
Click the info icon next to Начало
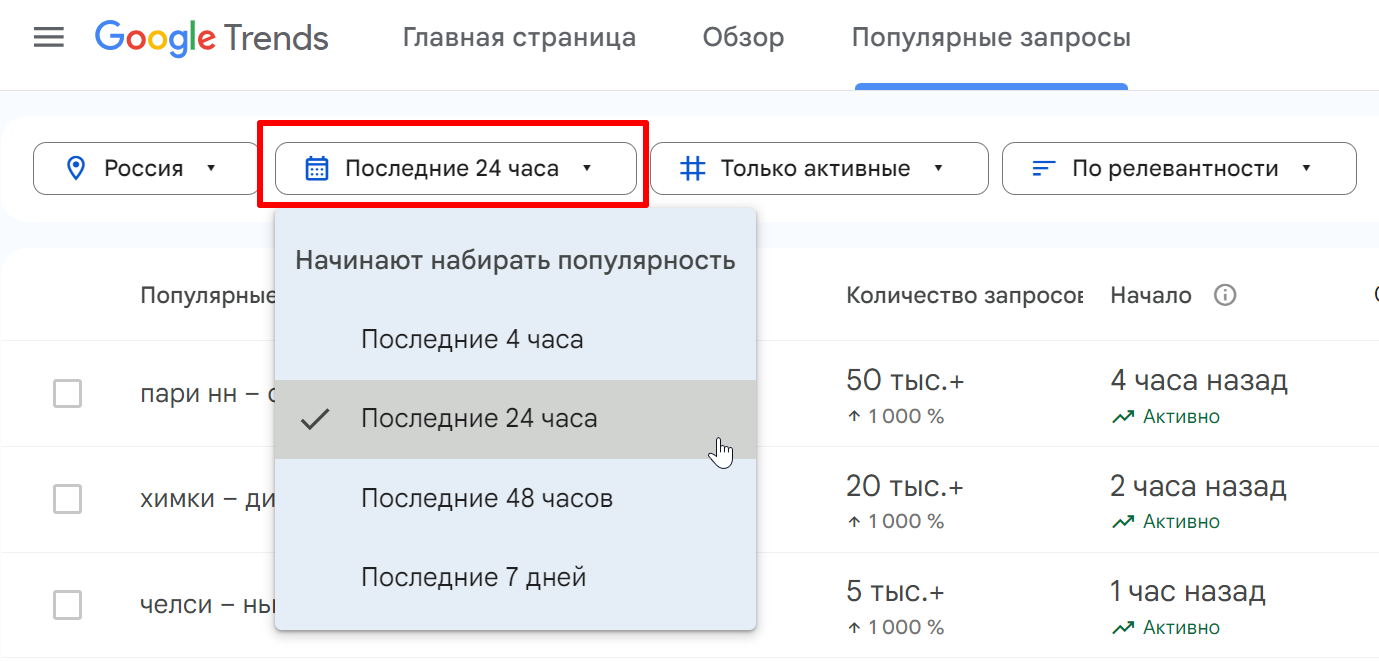point(1225,295)
